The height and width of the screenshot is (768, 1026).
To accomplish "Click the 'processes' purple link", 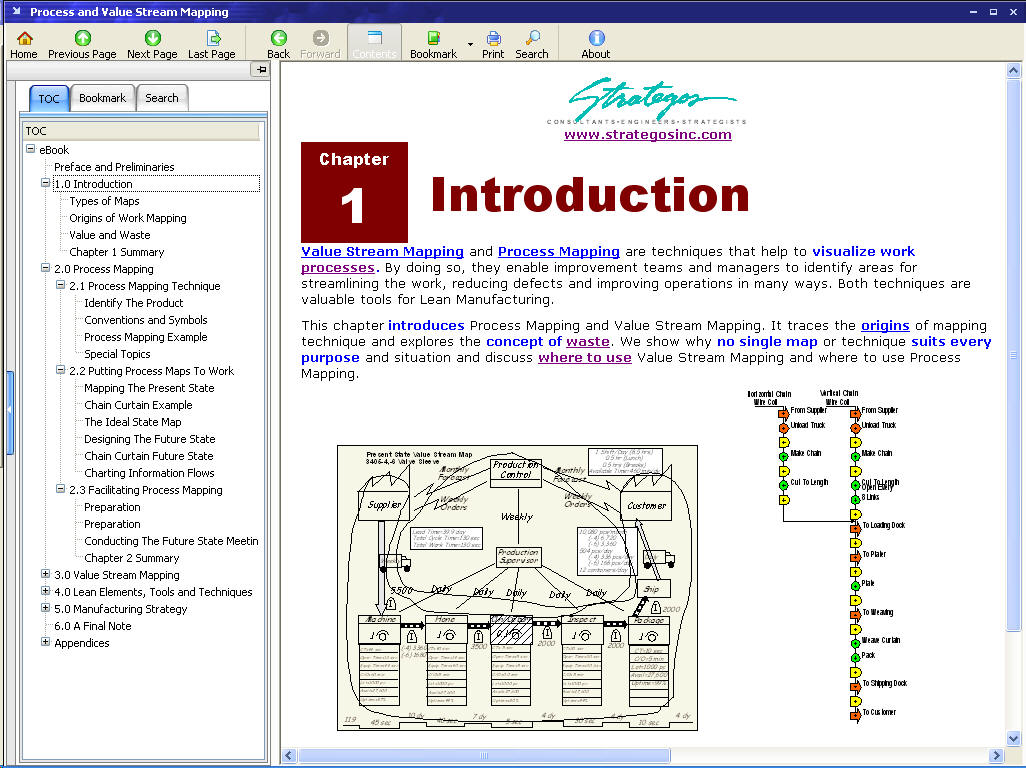I will [338, 268].
